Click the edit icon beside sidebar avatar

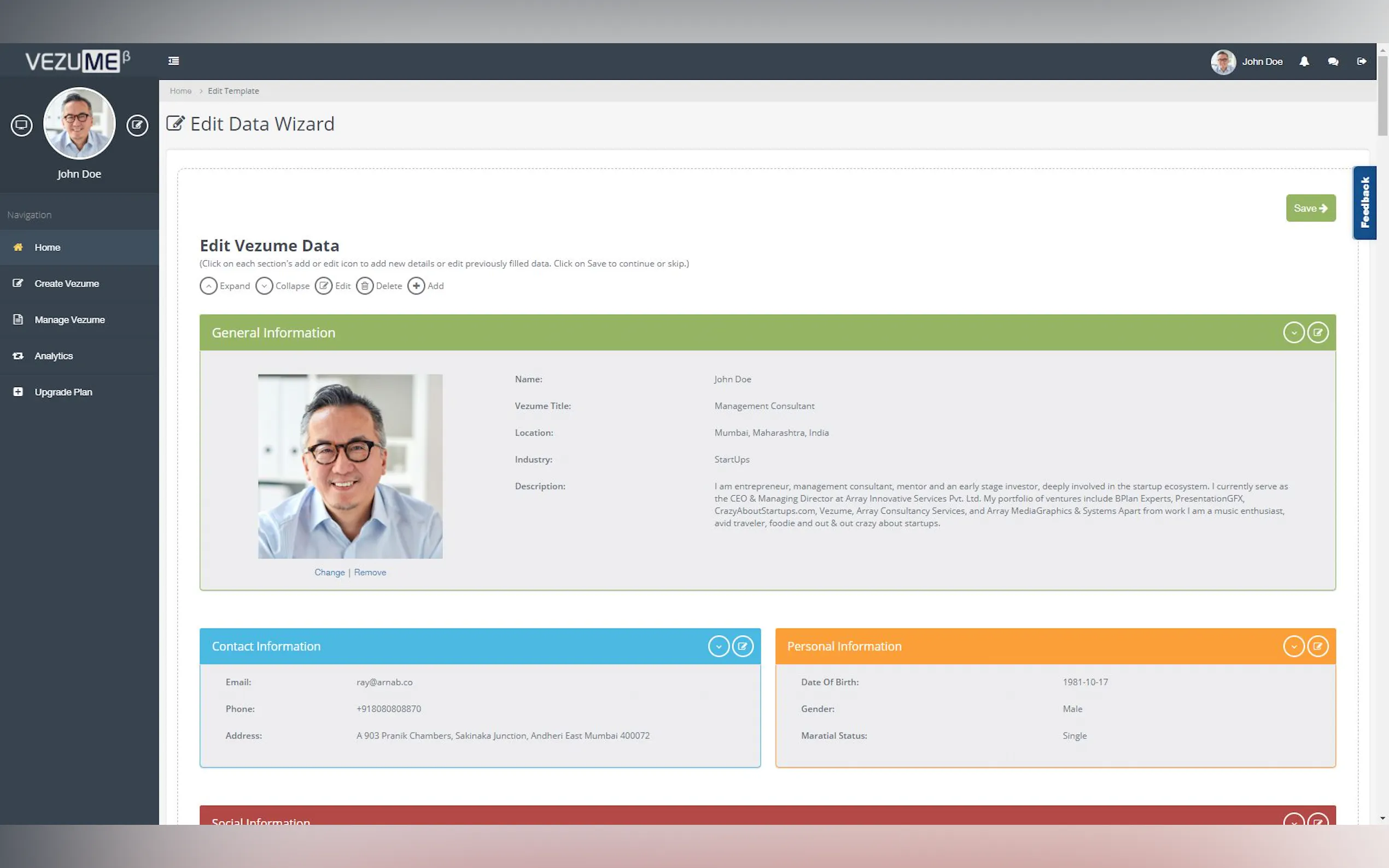(x=137, y=125)
